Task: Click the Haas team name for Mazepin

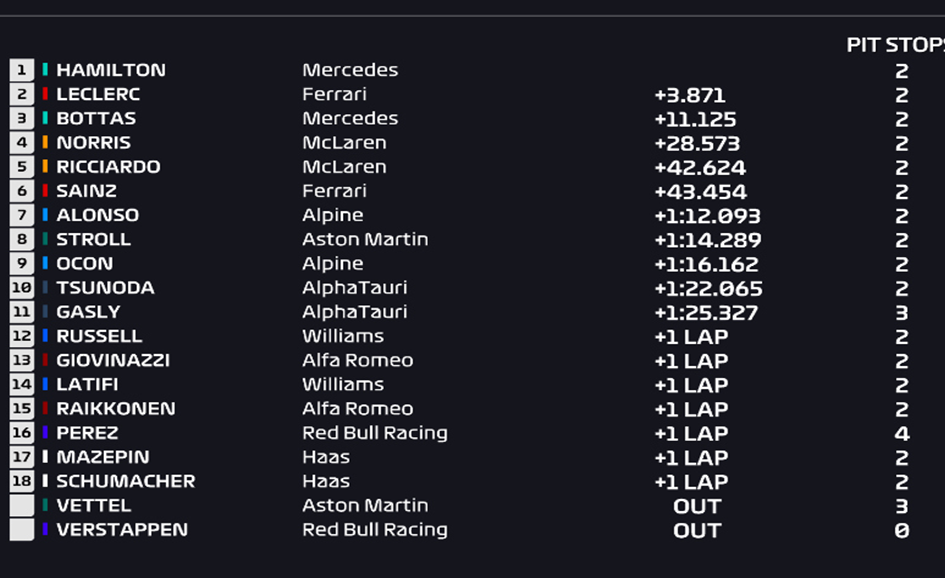Action: [326, 457]
